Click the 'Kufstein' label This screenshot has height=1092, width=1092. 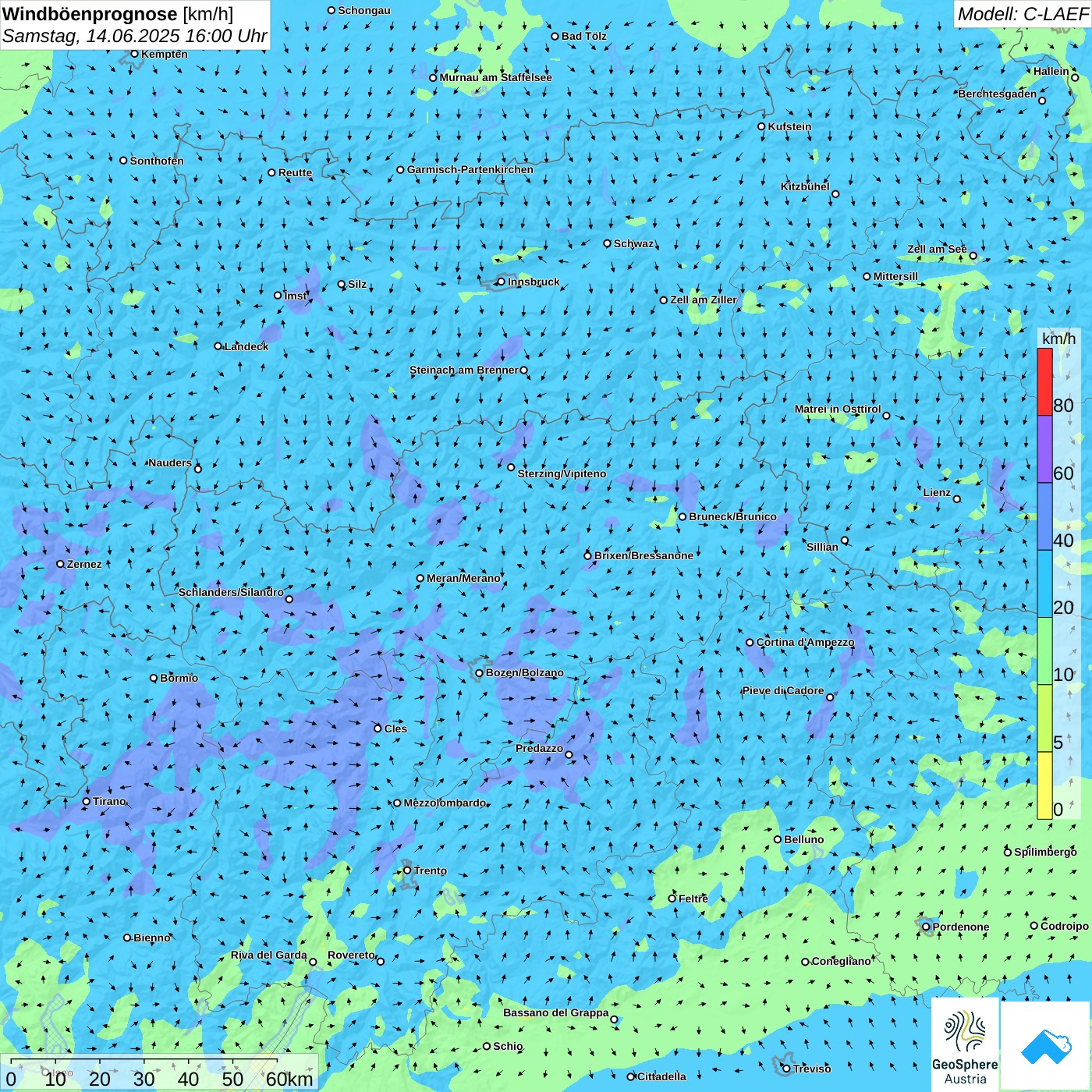pos(789,126)
